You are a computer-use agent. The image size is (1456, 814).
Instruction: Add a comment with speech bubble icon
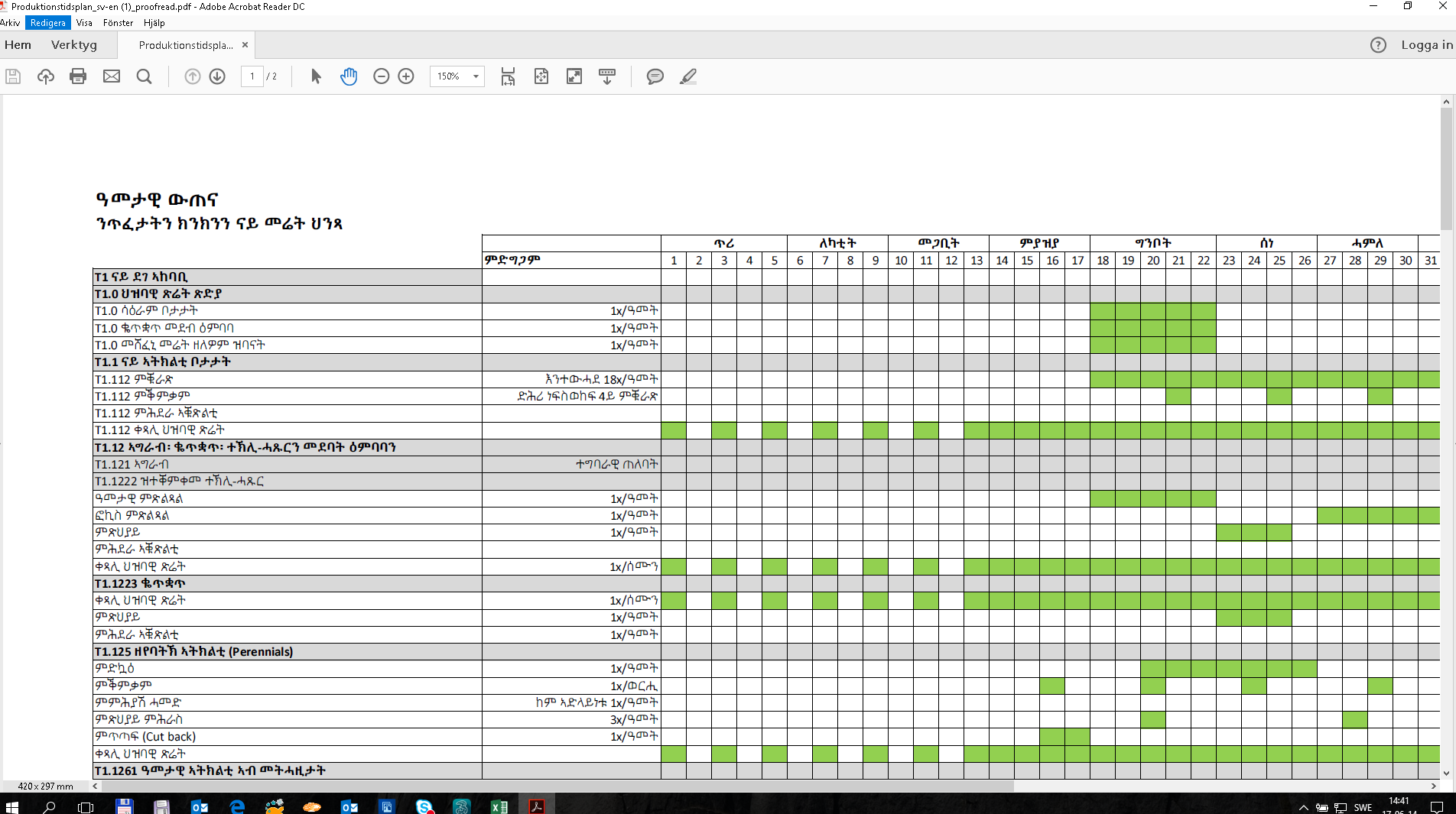[x=655, y=76]
